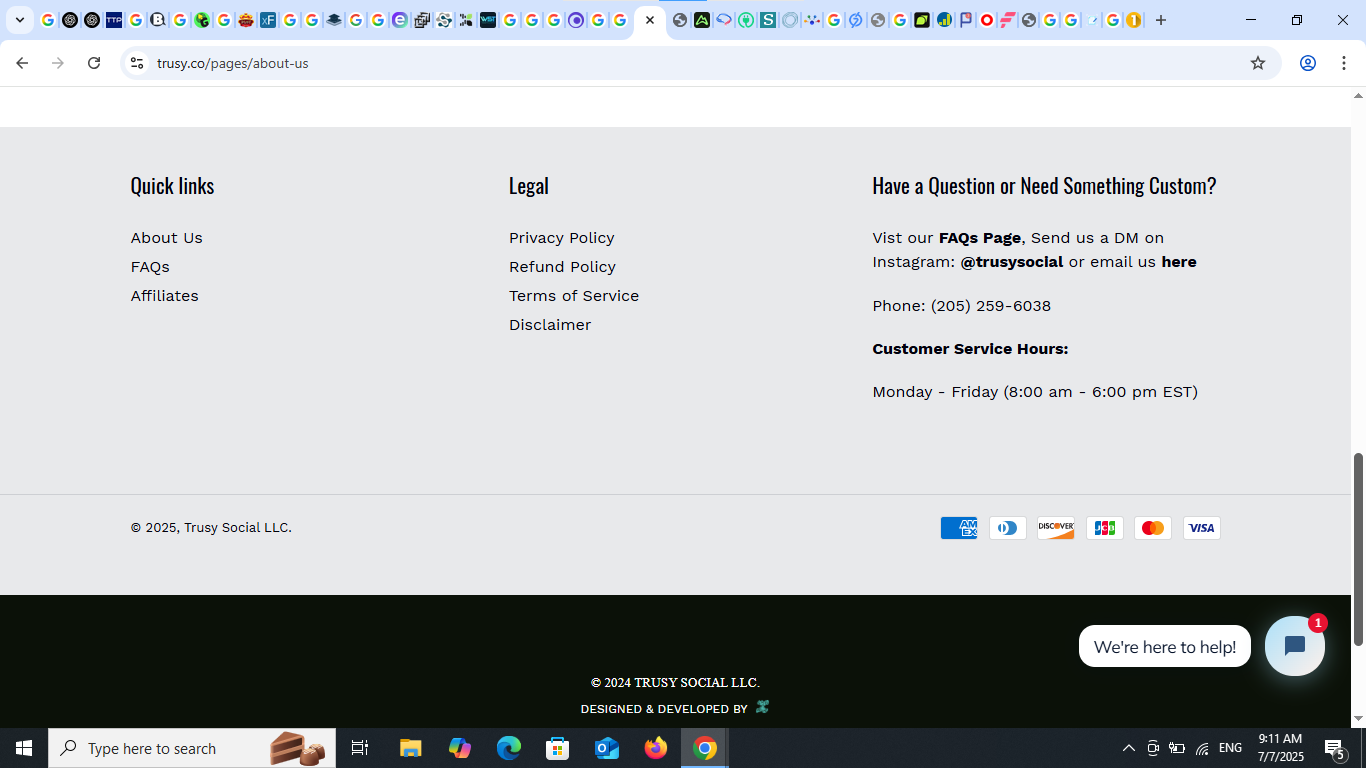1366x768 pixels.
Task: Click the '© 2025, Trusy Social LLC.' text
Action: click(x=211, y=528)
